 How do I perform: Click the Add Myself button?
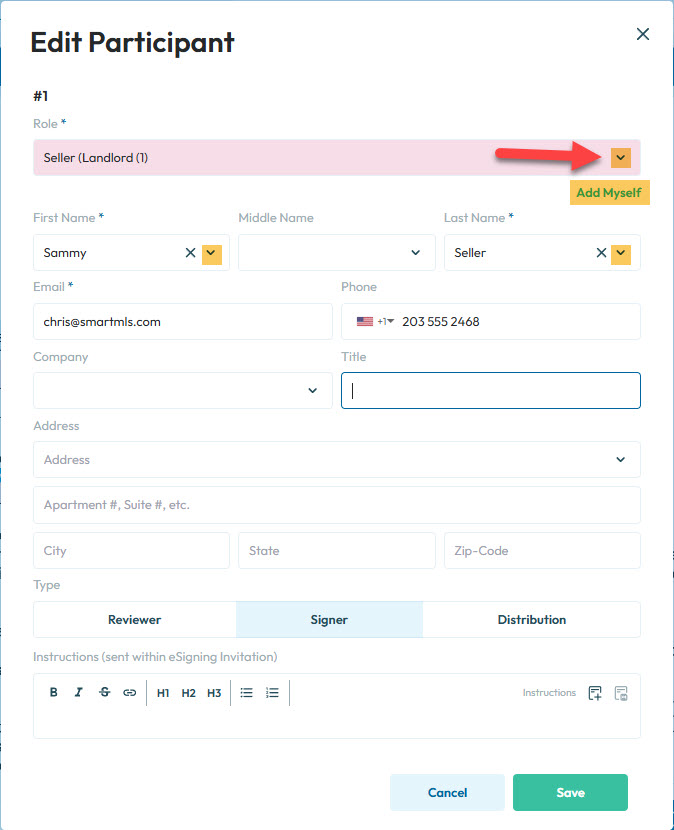[x=609, y=192]
